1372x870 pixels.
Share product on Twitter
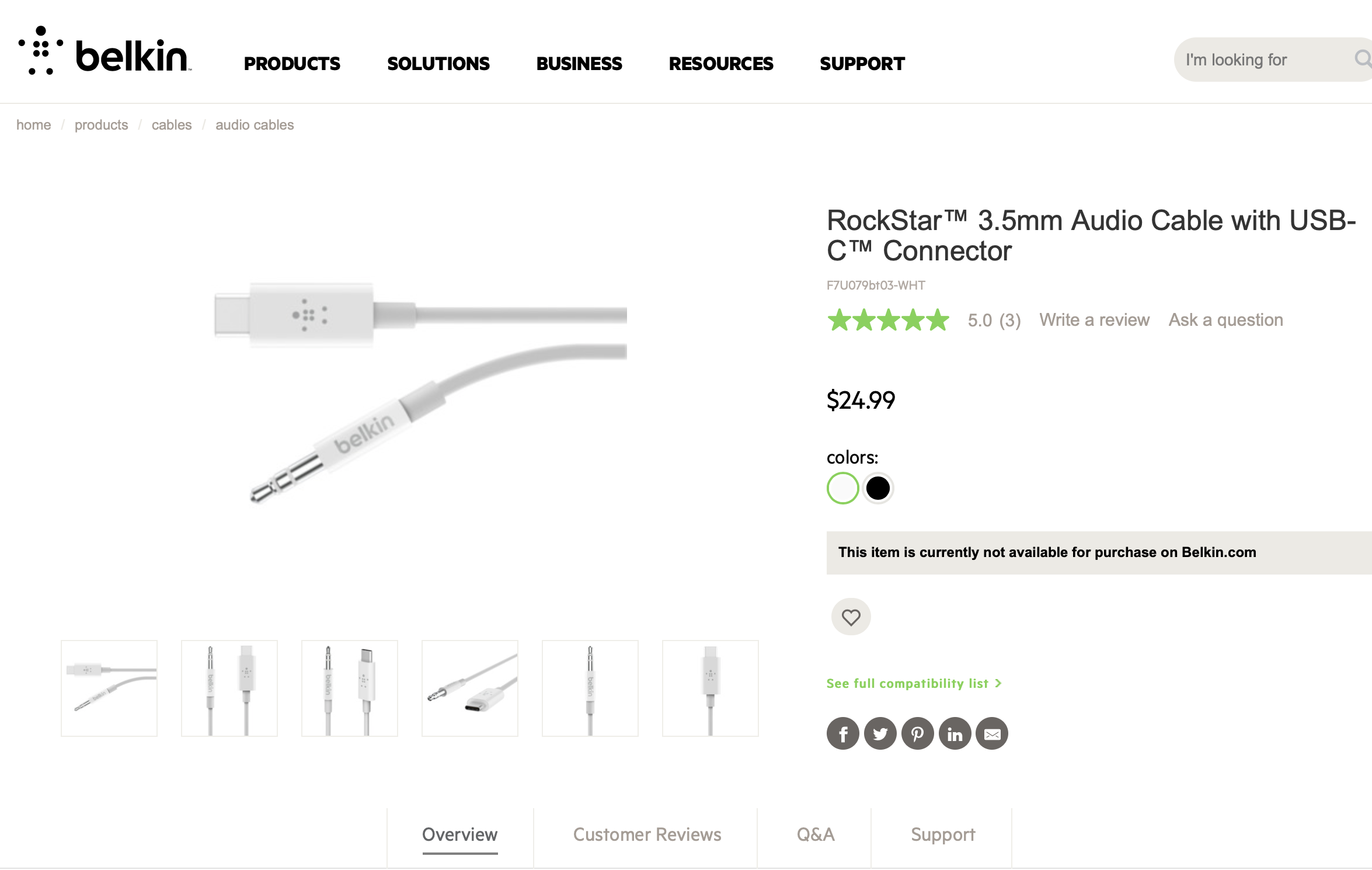[880, 733]
